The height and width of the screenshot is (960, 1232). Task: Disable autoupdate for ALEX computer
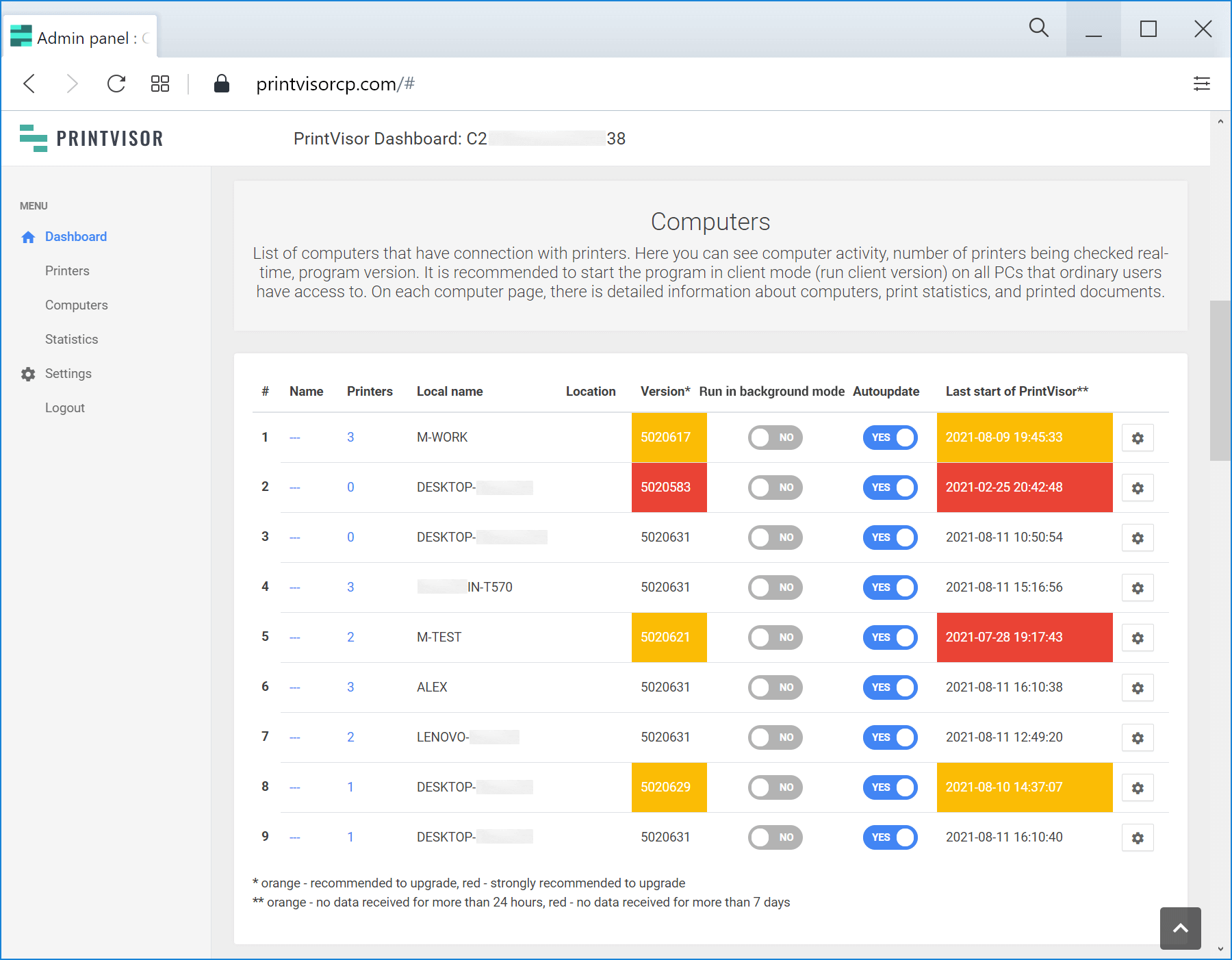[890, 687]
